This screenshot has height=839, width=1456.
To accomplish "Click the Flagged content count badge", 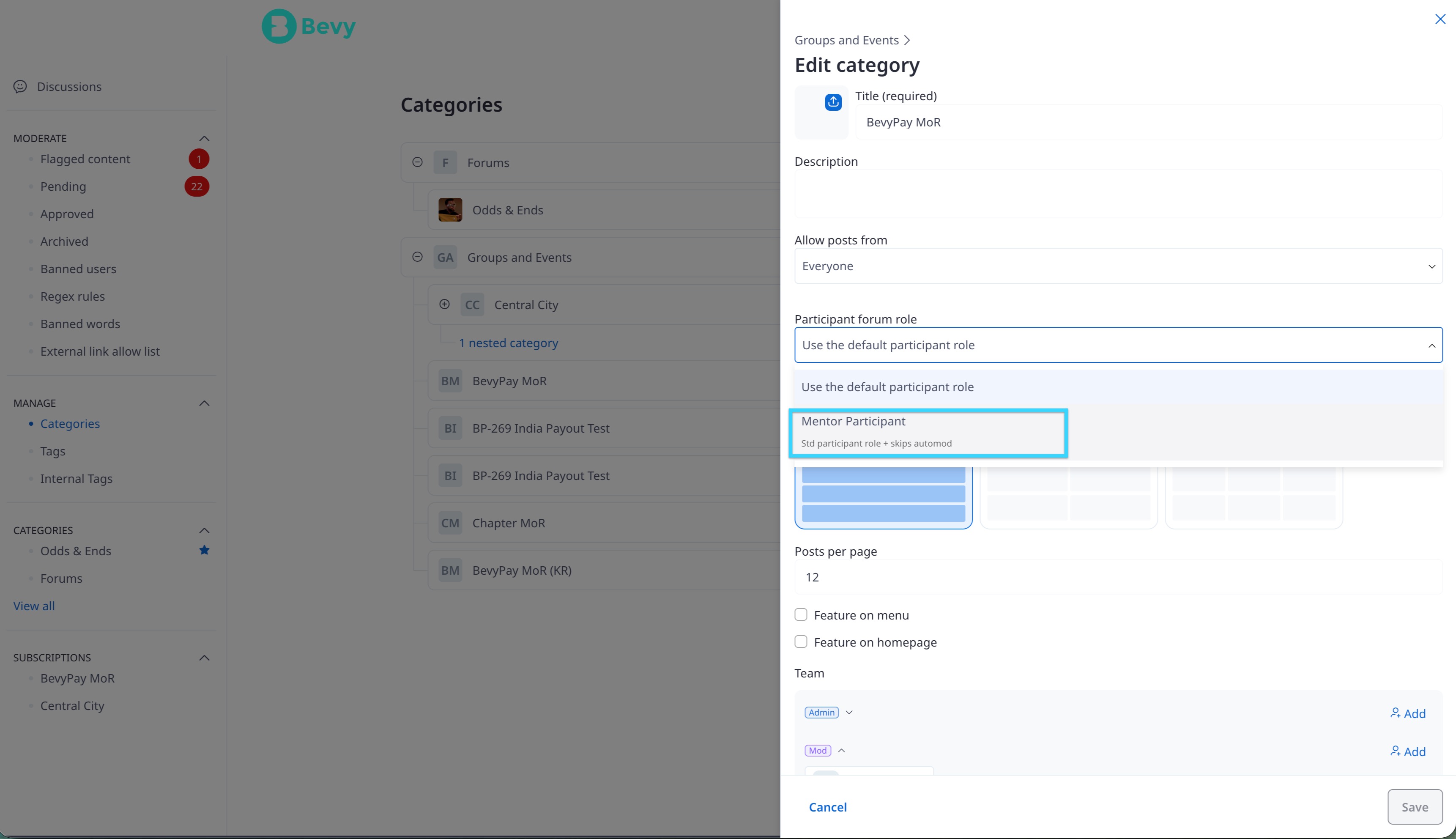I will point(199,159).
